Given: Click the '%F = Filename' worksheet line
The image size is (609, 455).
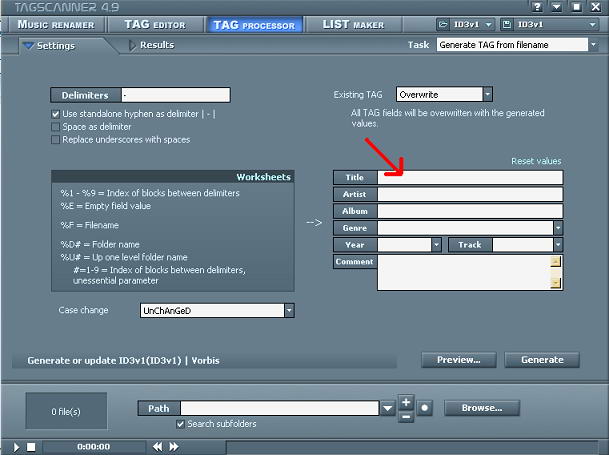Looking at the screenshot, I should [x=90, y=225].
